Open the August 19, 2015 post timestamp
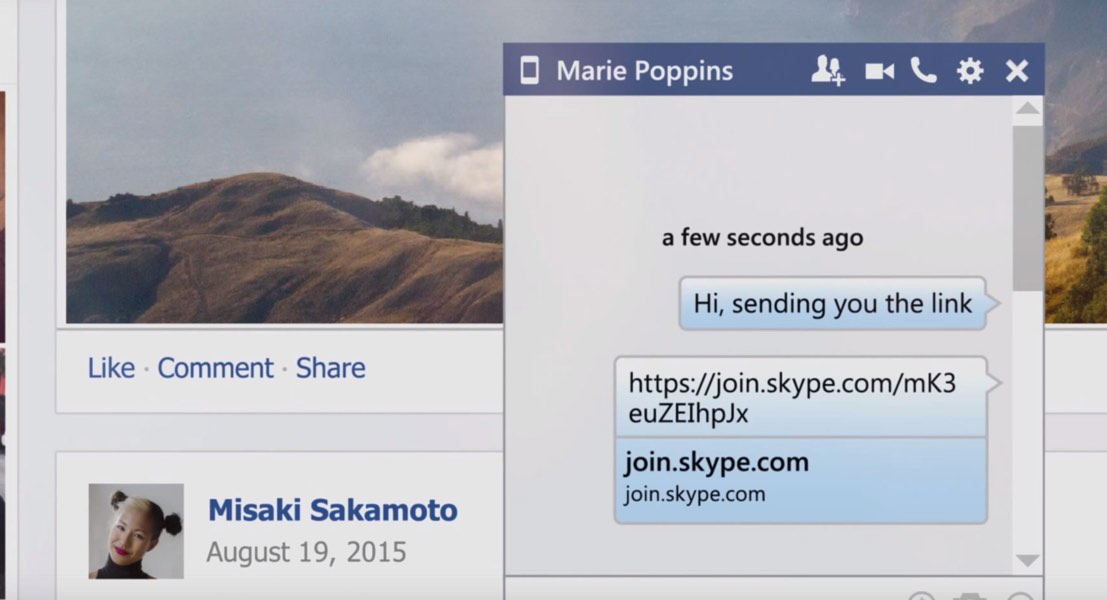The width and height of the screenshot is (1107, 600). (306, 552)
